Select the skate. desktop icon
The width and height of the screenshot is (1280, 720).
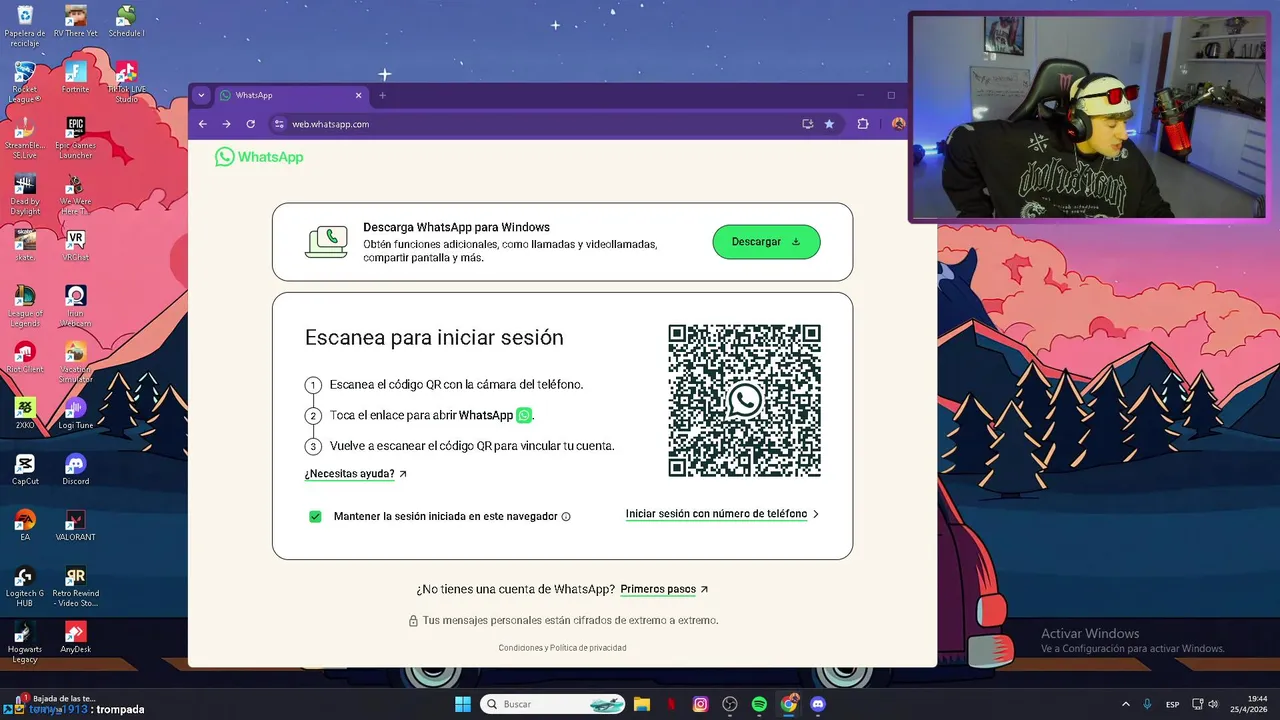(25, 246)
